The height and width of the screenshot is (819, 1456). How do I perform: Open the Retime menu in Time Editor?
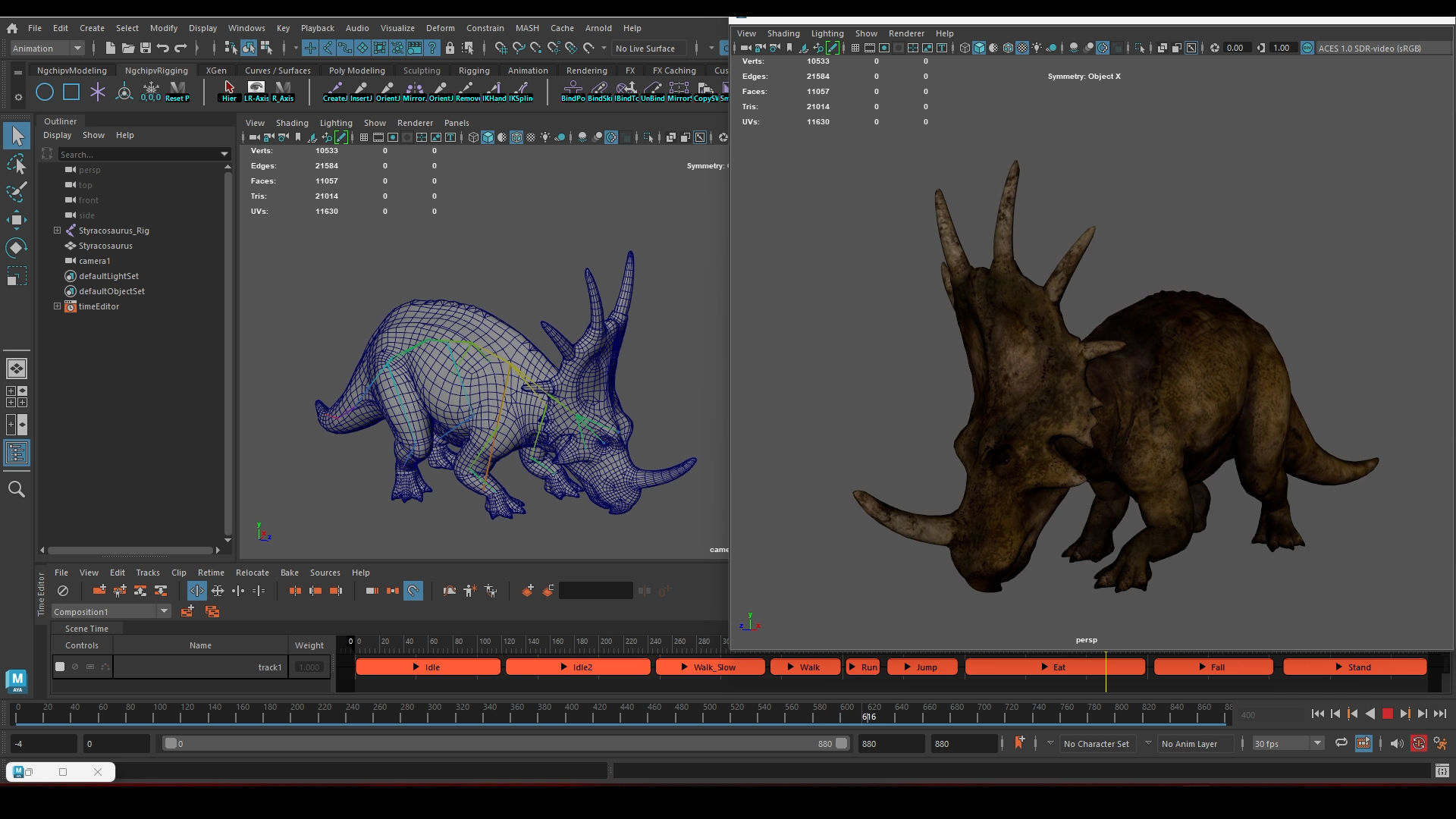pos(211,573)
